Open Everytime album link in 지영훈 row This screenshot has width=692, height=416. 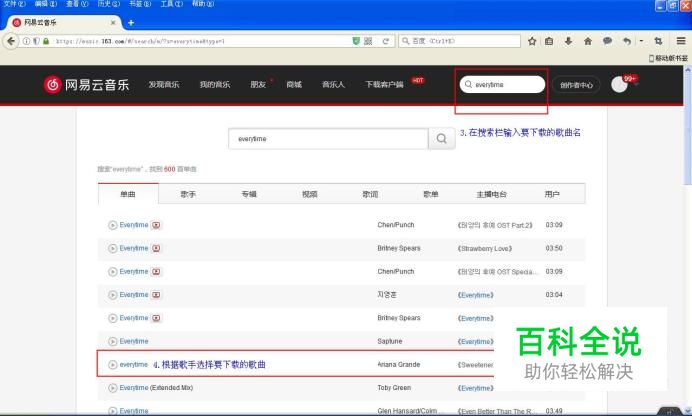pyautogui.click(x=475, y=295)
